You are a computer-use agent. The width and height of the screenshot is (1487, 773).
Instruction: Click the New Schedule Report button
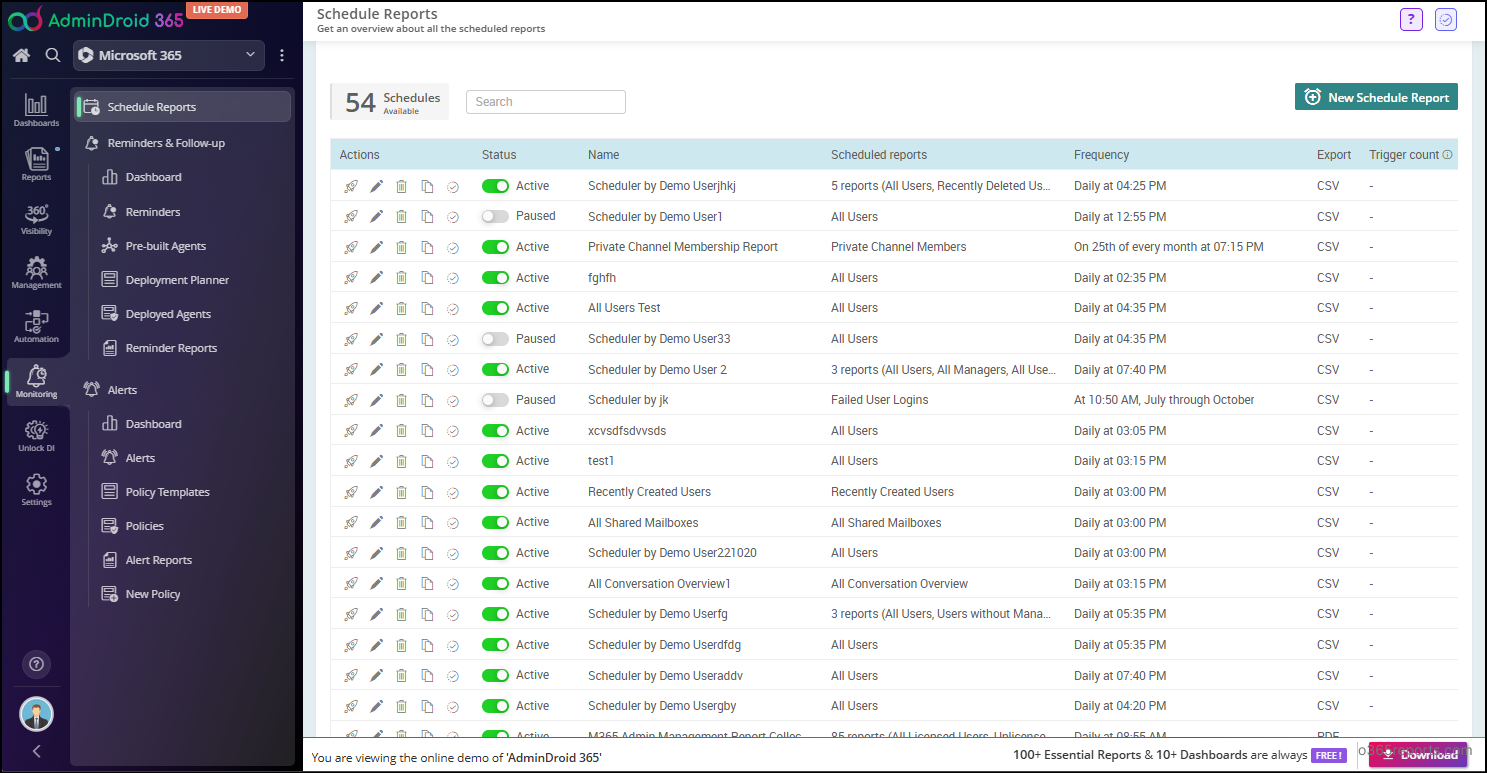(1376, 97)
